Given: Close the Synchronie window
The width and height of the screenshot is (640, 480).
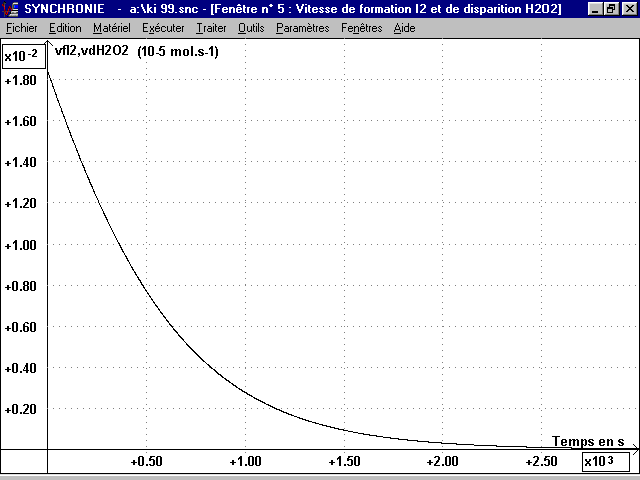Looking at the screenshot, I should click(629, 9).
